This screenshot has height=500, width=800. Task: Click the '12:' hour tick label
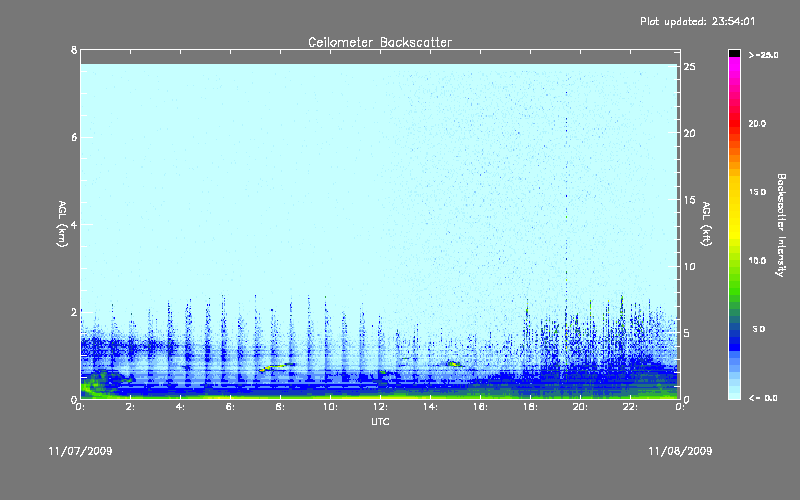pyautogui.click(x=381, y=407)
